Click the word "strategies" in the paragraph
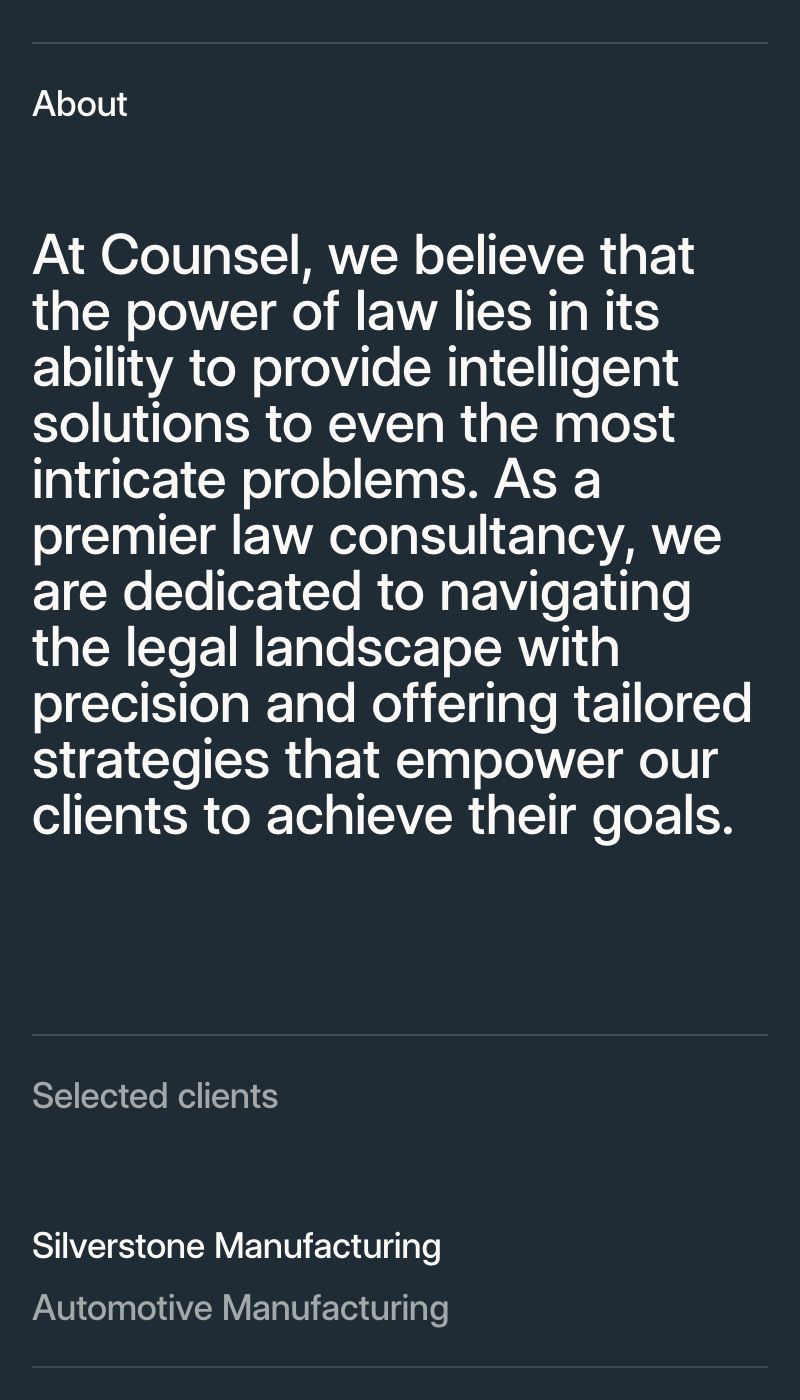The height and width of the screenshot is (1400, 800). (151, 760)
